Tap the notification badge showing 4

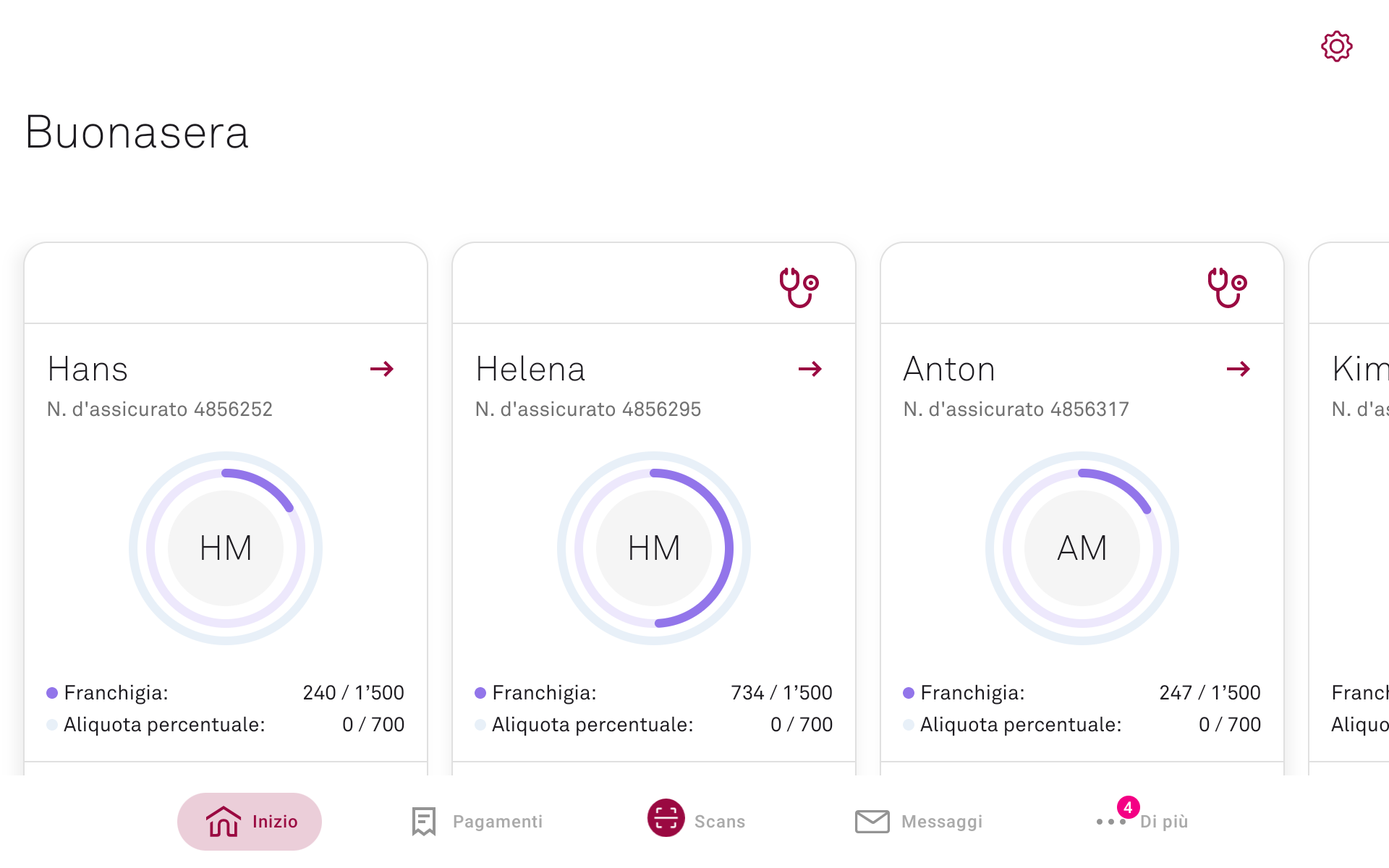pyautogui.click(x=1129, y=807)
